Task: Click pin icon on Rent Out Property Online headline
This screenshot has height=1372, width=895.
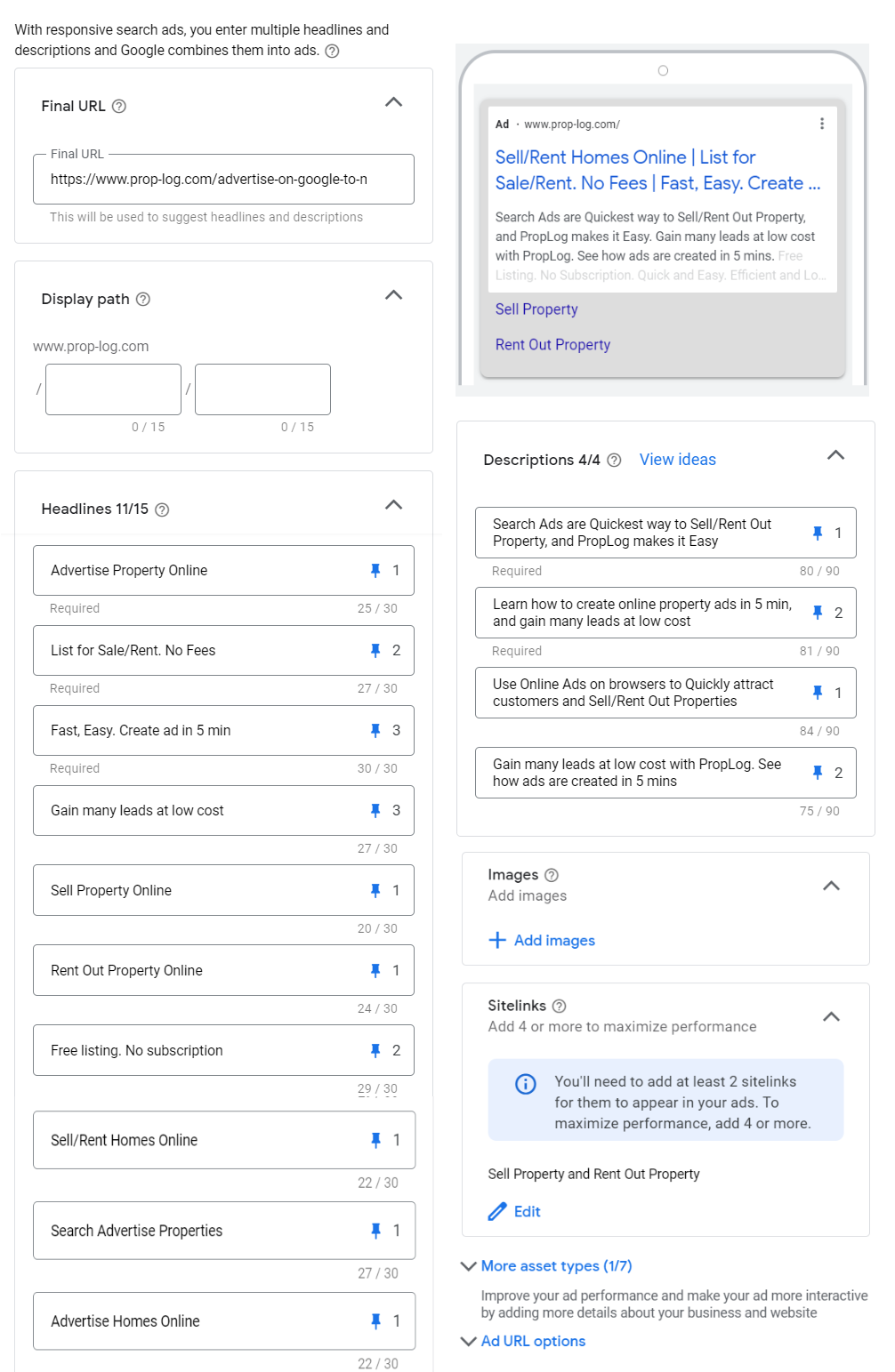Action: (x=375, y=970)
